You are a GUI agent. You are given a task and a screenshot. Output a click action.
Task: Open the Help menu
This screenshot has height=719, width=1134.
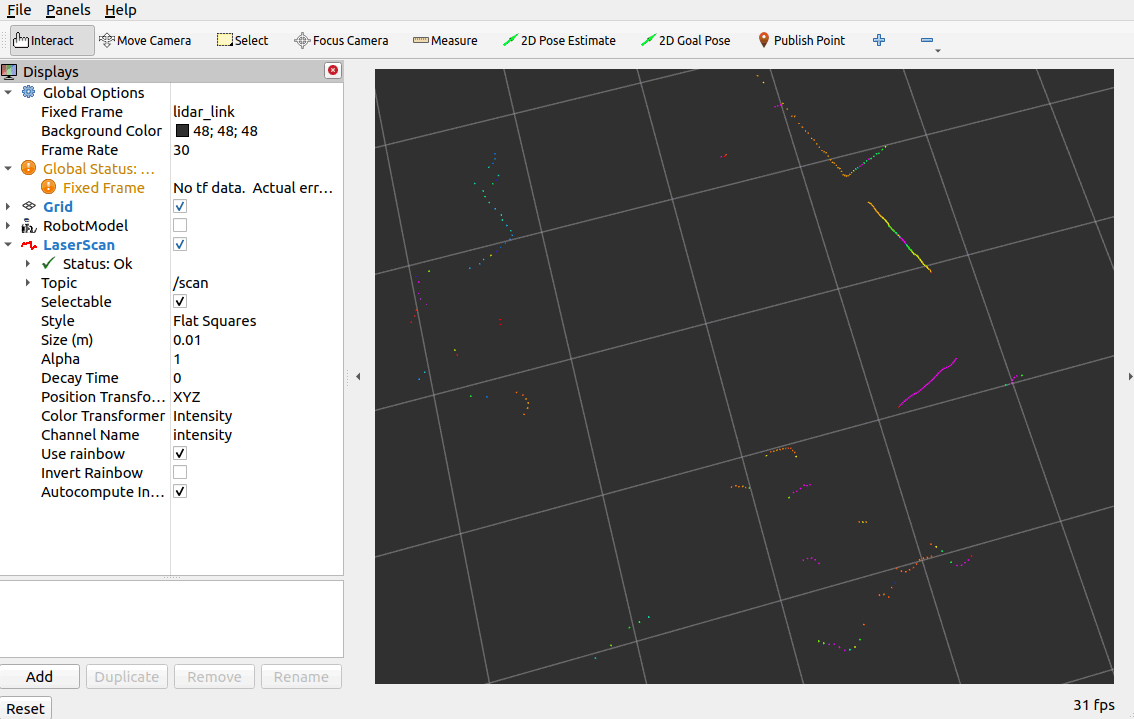tap(120, 10)
